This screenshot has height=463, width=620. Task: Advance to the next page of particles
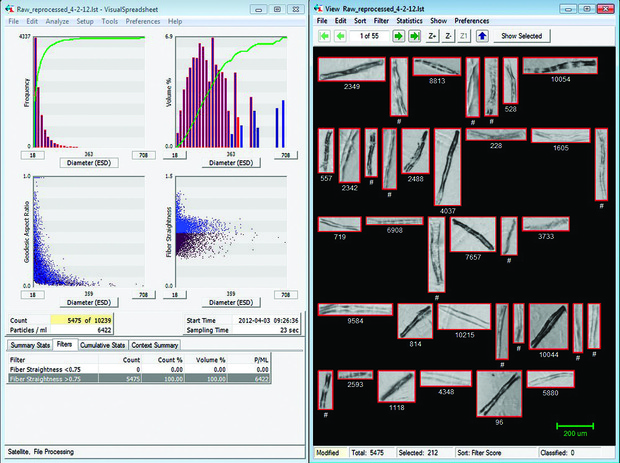point(399,36)
